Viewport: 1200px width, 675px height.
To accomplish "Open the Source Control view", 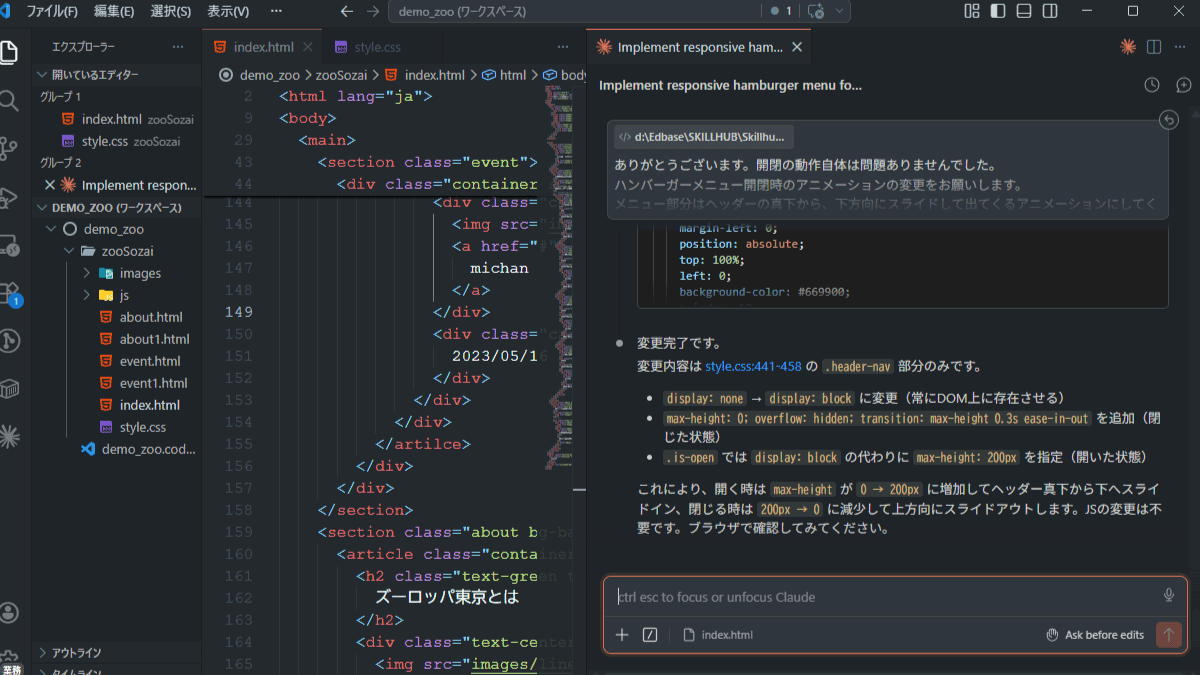I will coord(10,148).
